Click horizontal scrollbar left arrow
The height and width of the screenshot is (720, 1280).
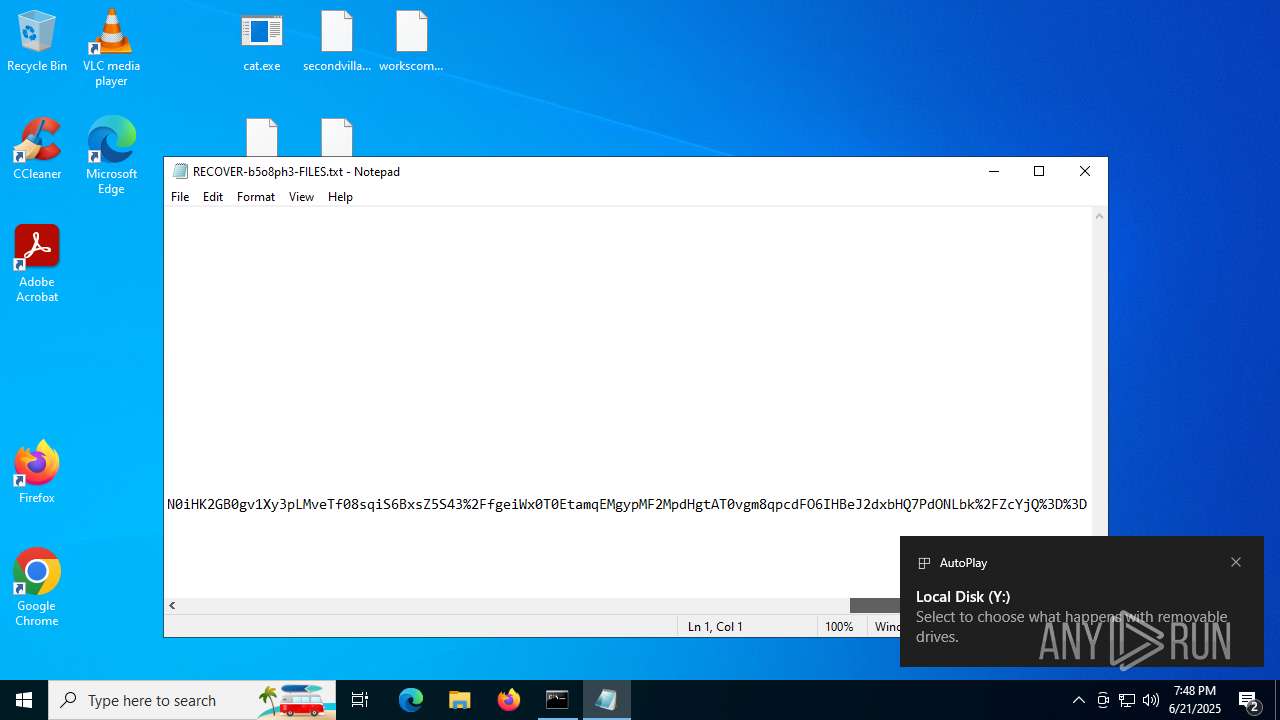pos(172,605)
